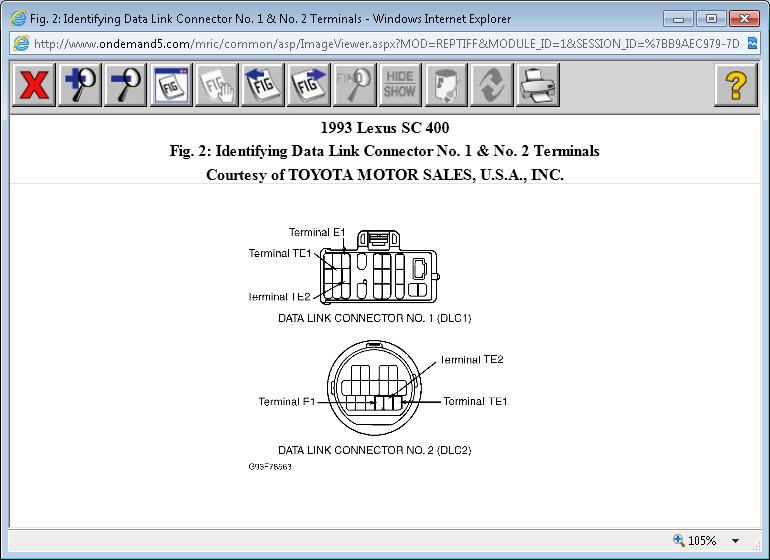Click the G93F76563 figure code
770x560 pixels.
(270, 467)
